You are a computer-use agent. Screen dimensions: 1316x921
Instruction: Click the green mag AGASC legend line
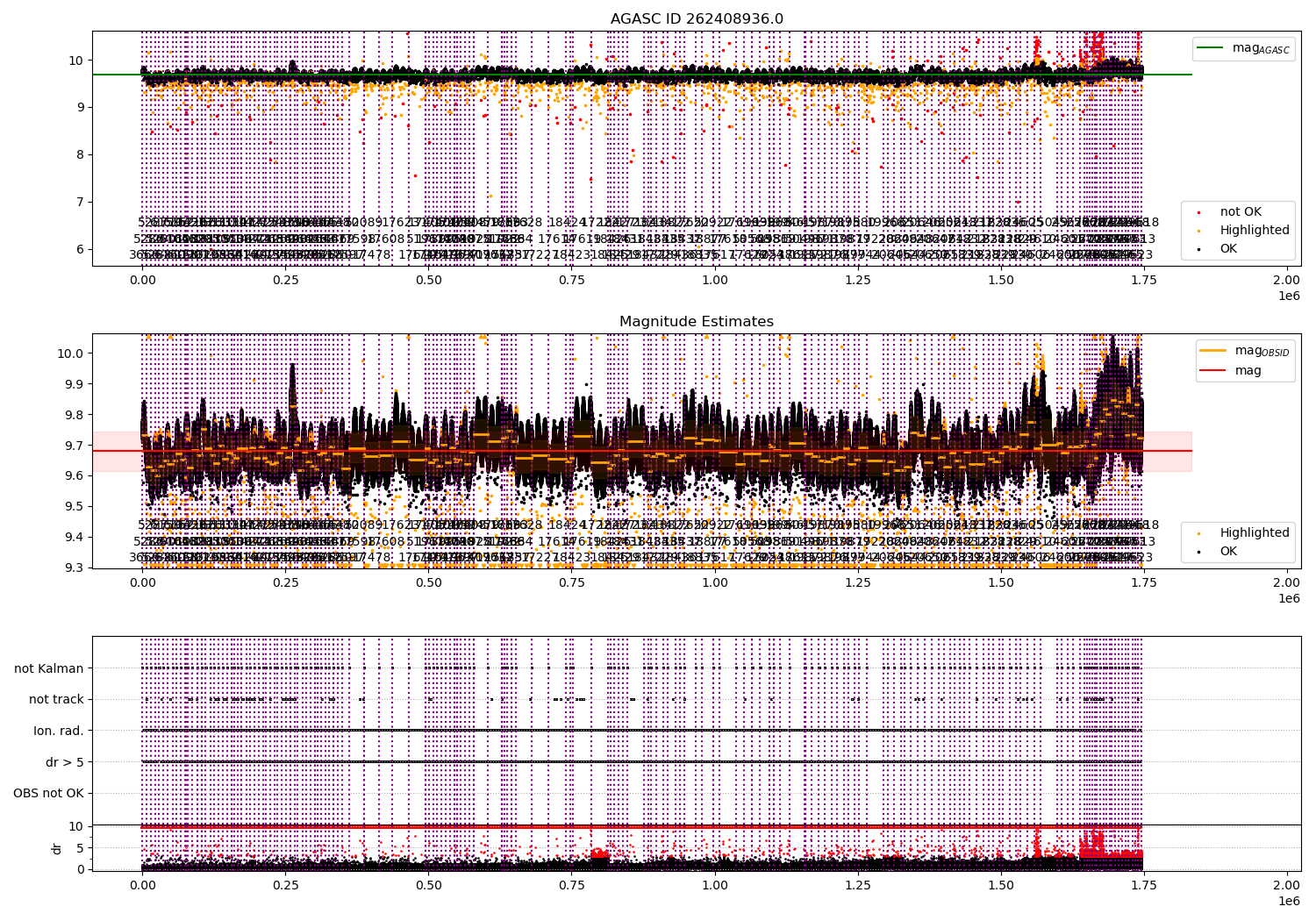(x=1212, y=48)
